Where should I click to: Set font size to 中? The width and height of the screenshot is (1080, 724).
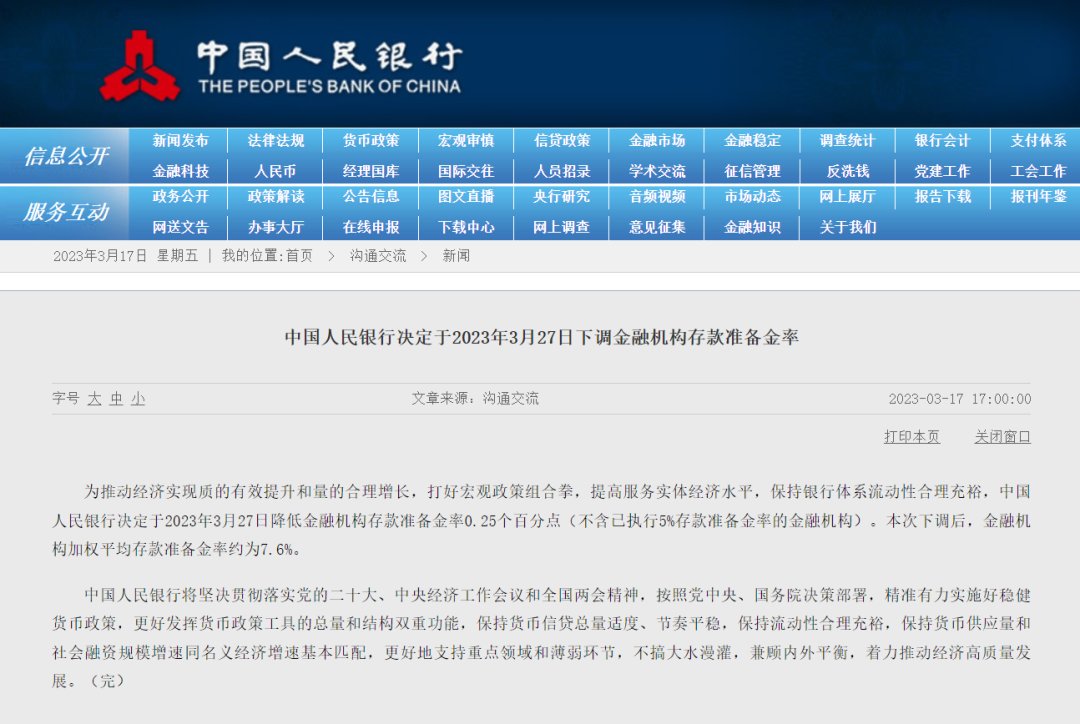point(118,398)
